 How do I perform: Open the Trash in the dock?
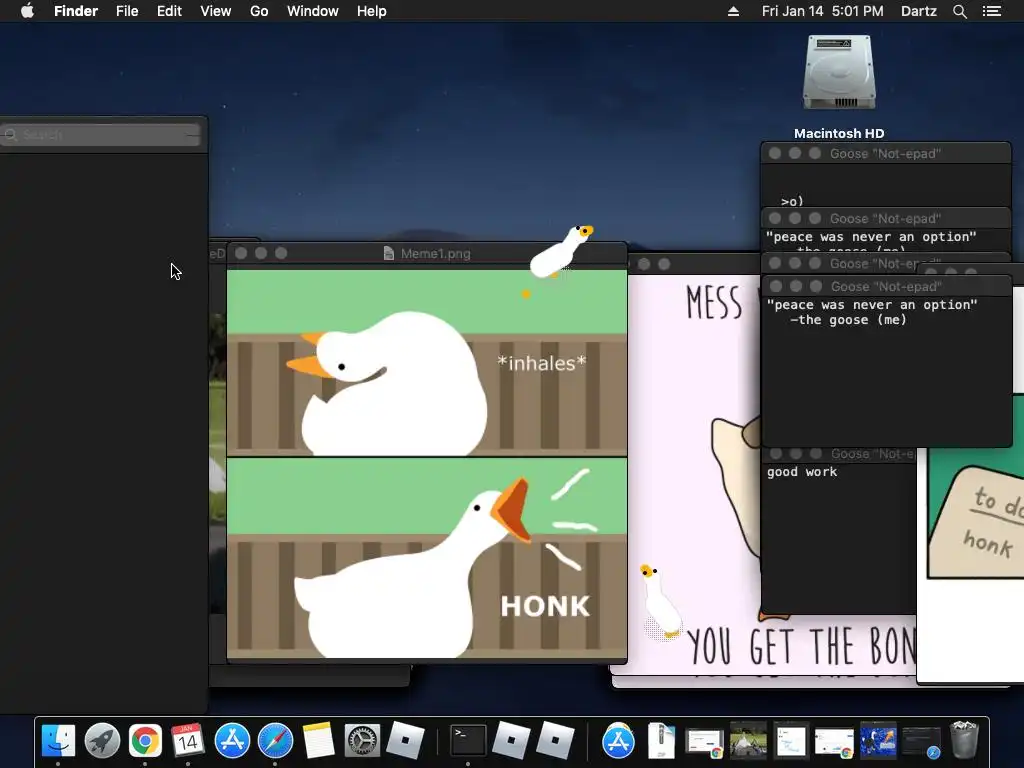point(965,741)
